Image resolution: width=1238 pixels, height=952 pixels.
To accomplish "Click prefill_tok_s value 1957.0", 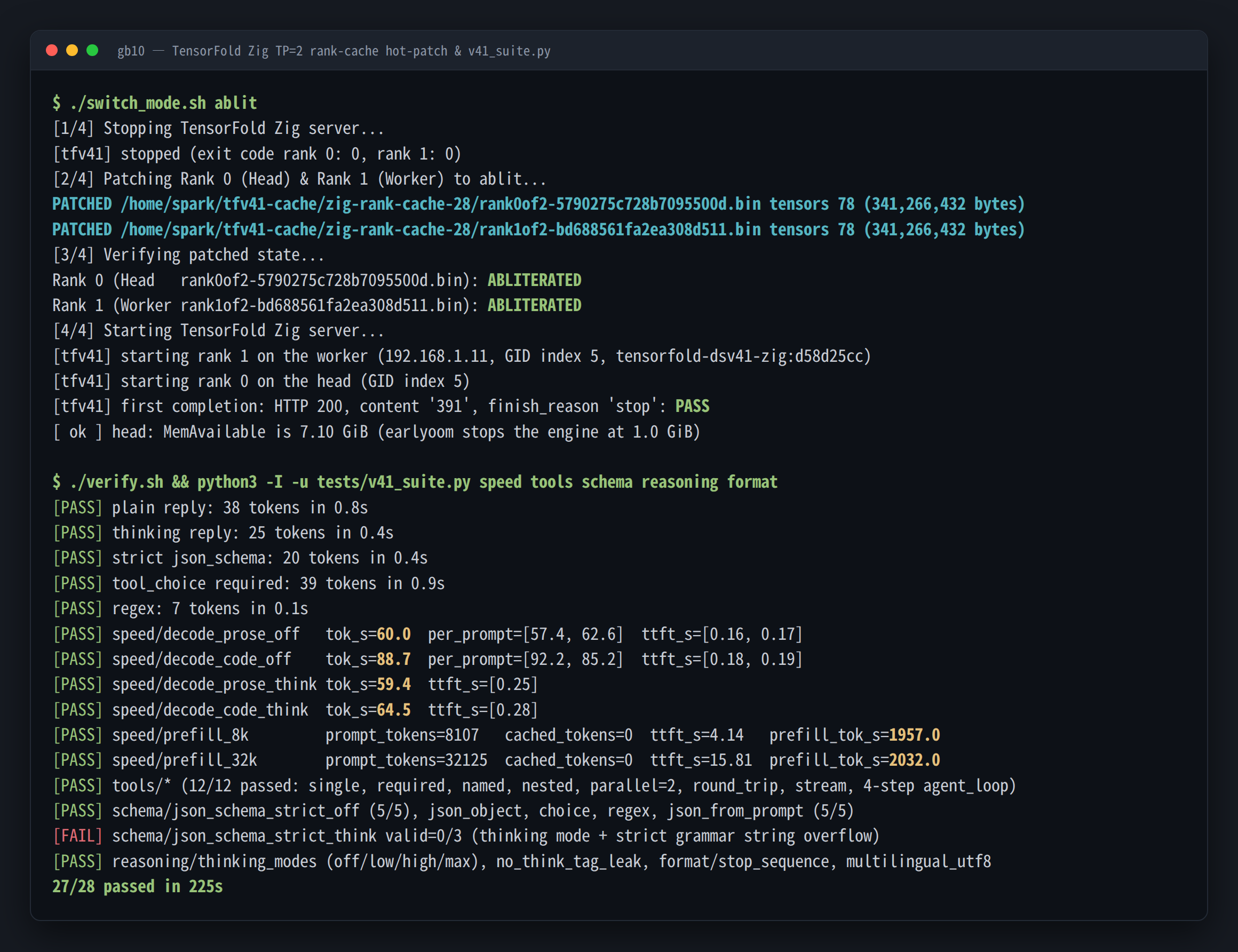I will coord(915,735).
